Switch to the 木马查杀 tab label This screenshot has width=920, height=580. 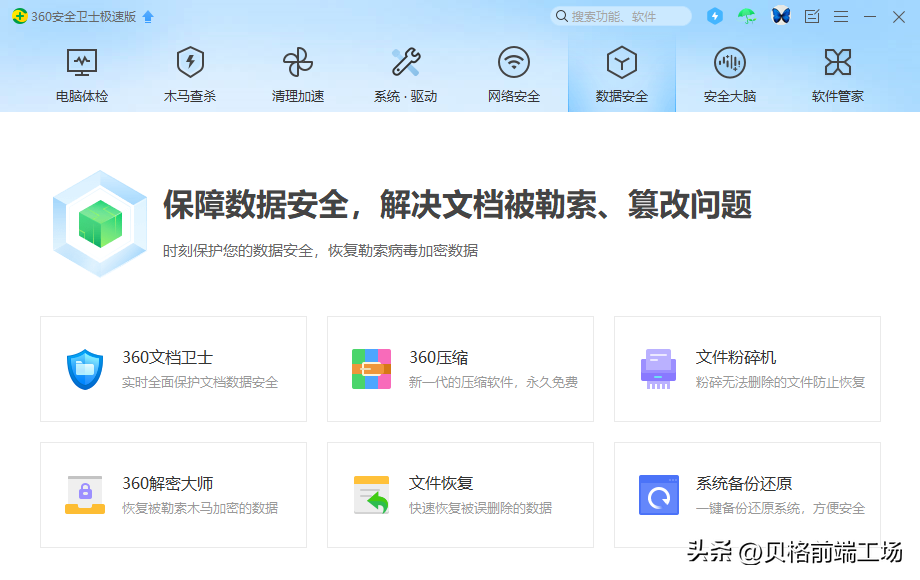pyautogui.click(x=190, y=96)
